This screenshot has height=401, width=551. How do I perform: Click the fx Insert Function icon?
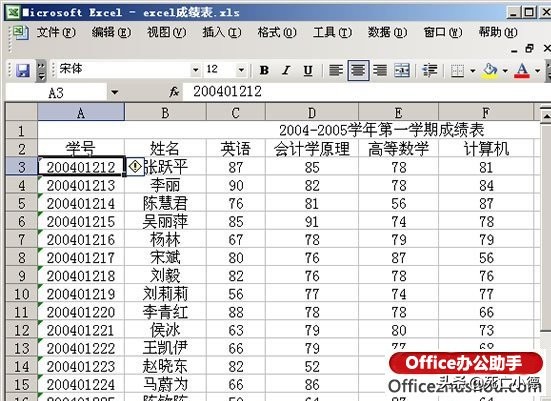(174, 92)
